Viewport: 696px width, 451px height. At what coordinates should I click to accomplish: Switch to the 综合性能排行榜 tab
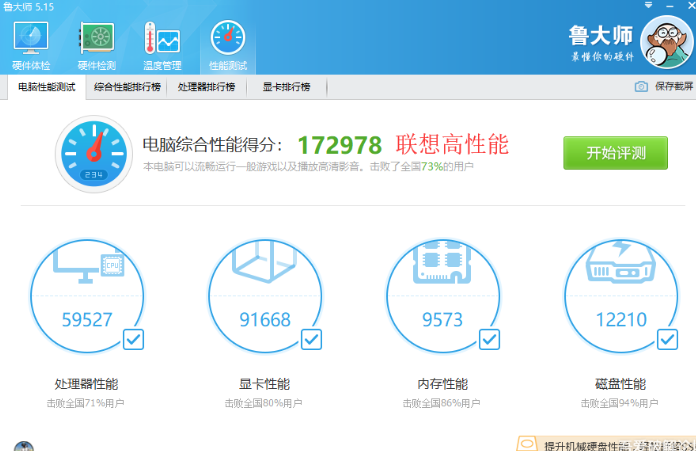[x=127, y=87]
